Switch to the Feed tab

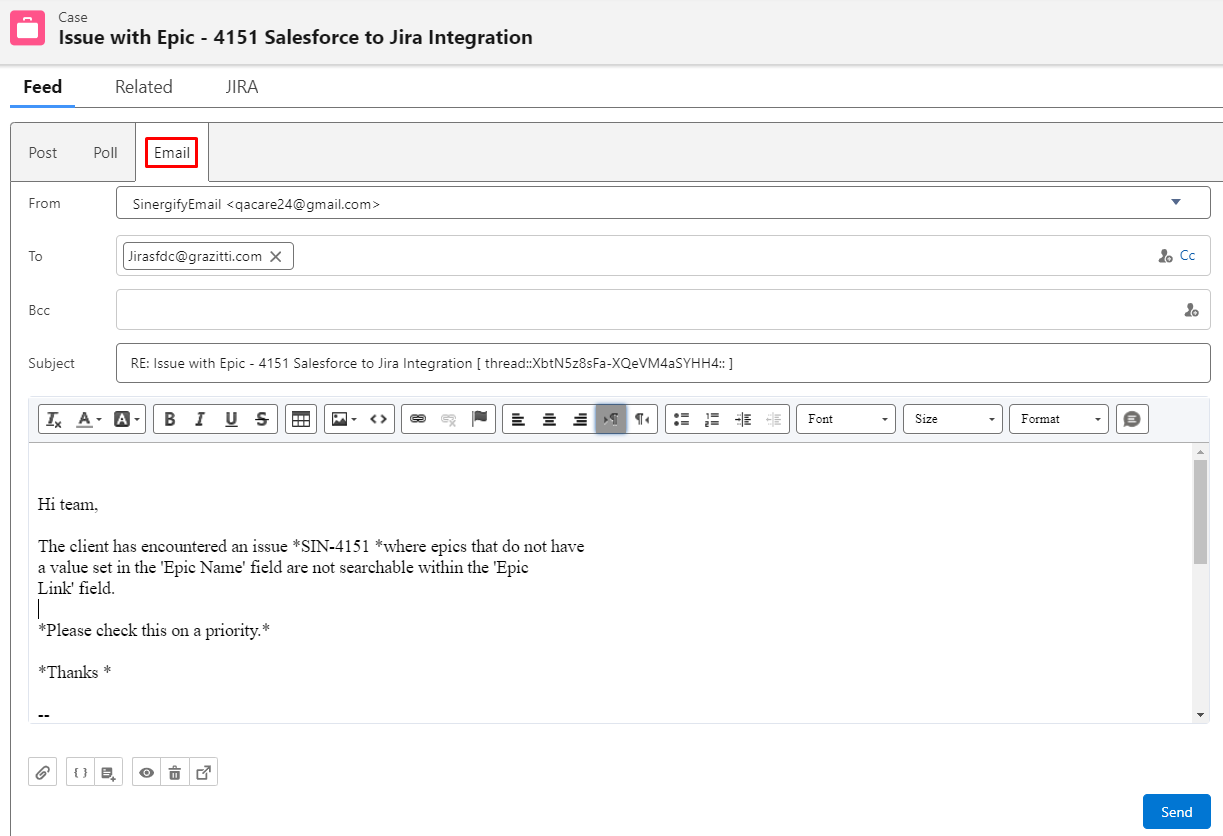[43, 87]
